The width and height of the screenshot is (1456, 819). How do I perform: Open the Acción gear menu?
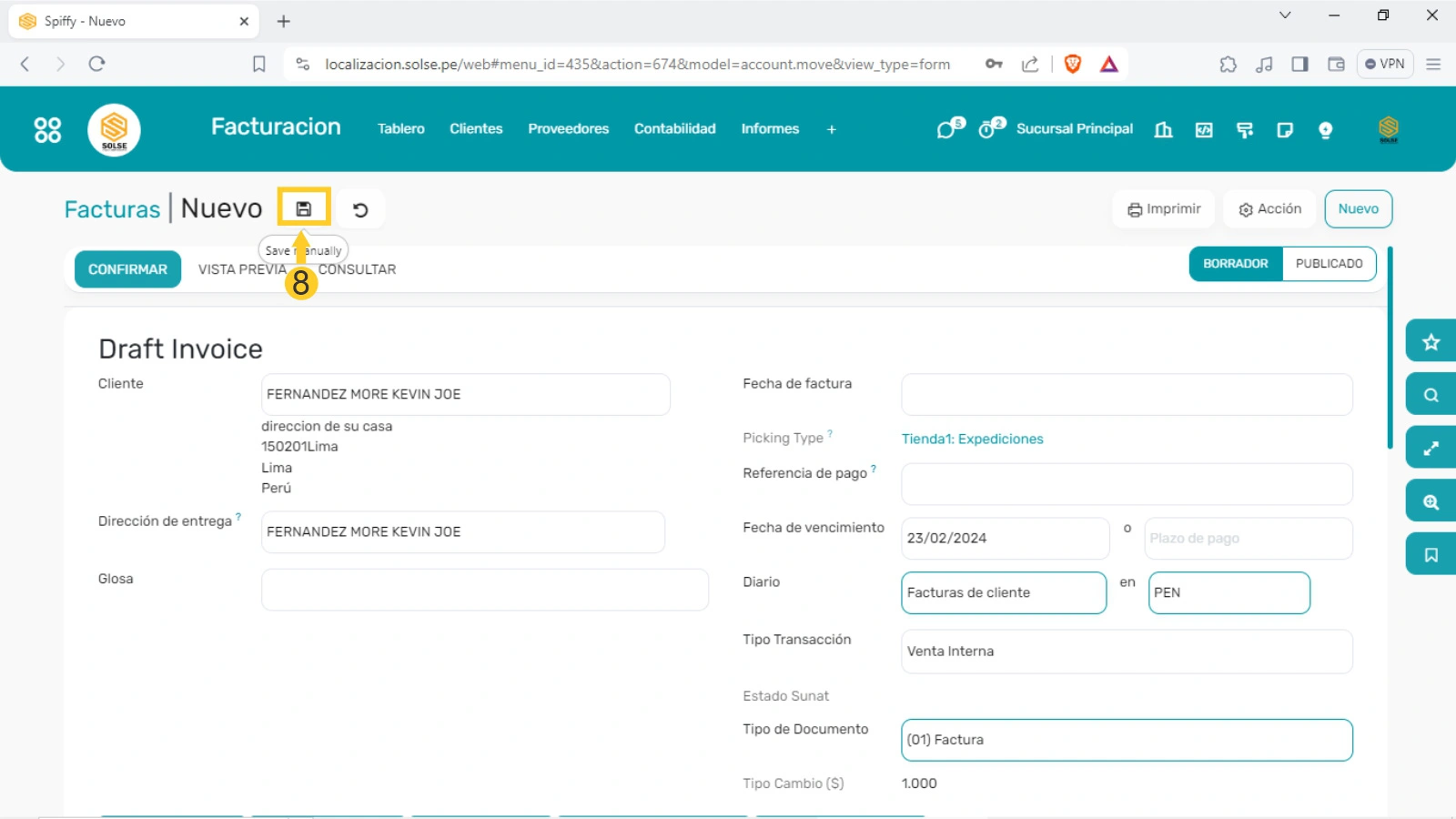point(1270,209)
